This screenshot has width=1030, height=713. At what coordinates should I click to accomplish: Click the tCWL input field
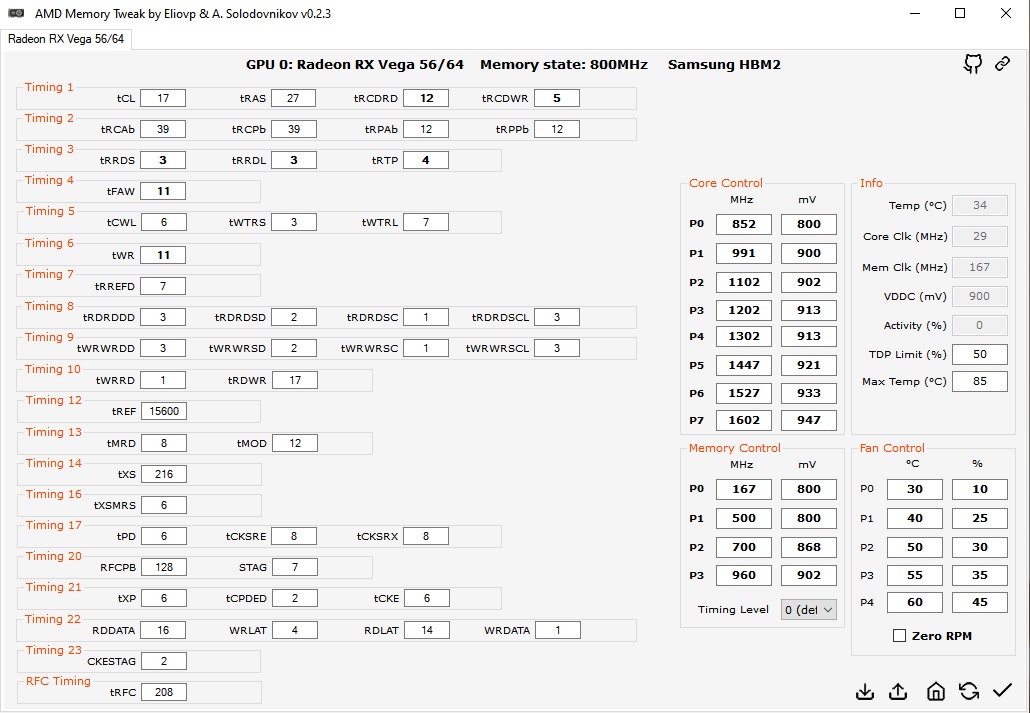coord(164,222)
